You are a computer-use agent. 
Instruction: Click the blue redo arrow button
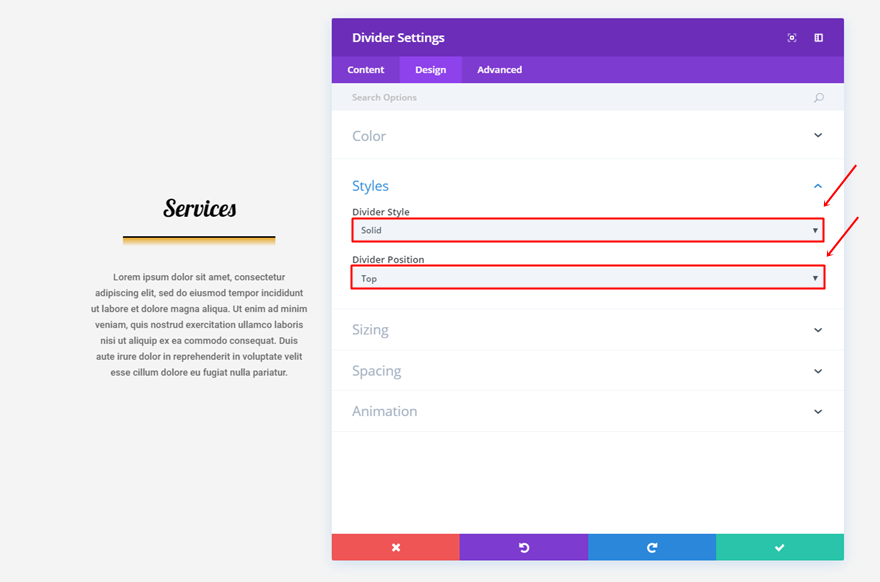tap(652, 547)
